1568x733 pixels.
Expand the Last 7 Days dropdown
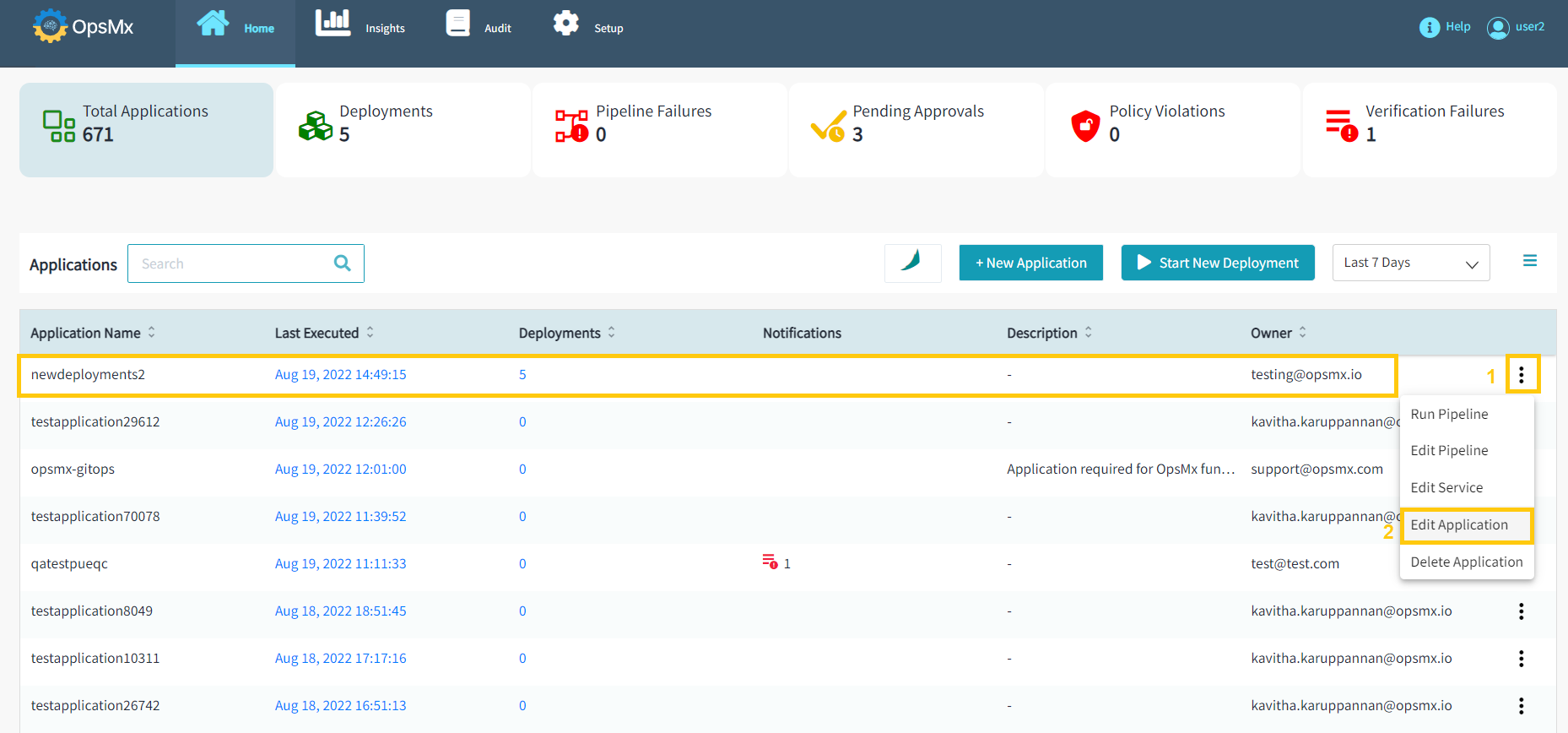point(1410,263)
